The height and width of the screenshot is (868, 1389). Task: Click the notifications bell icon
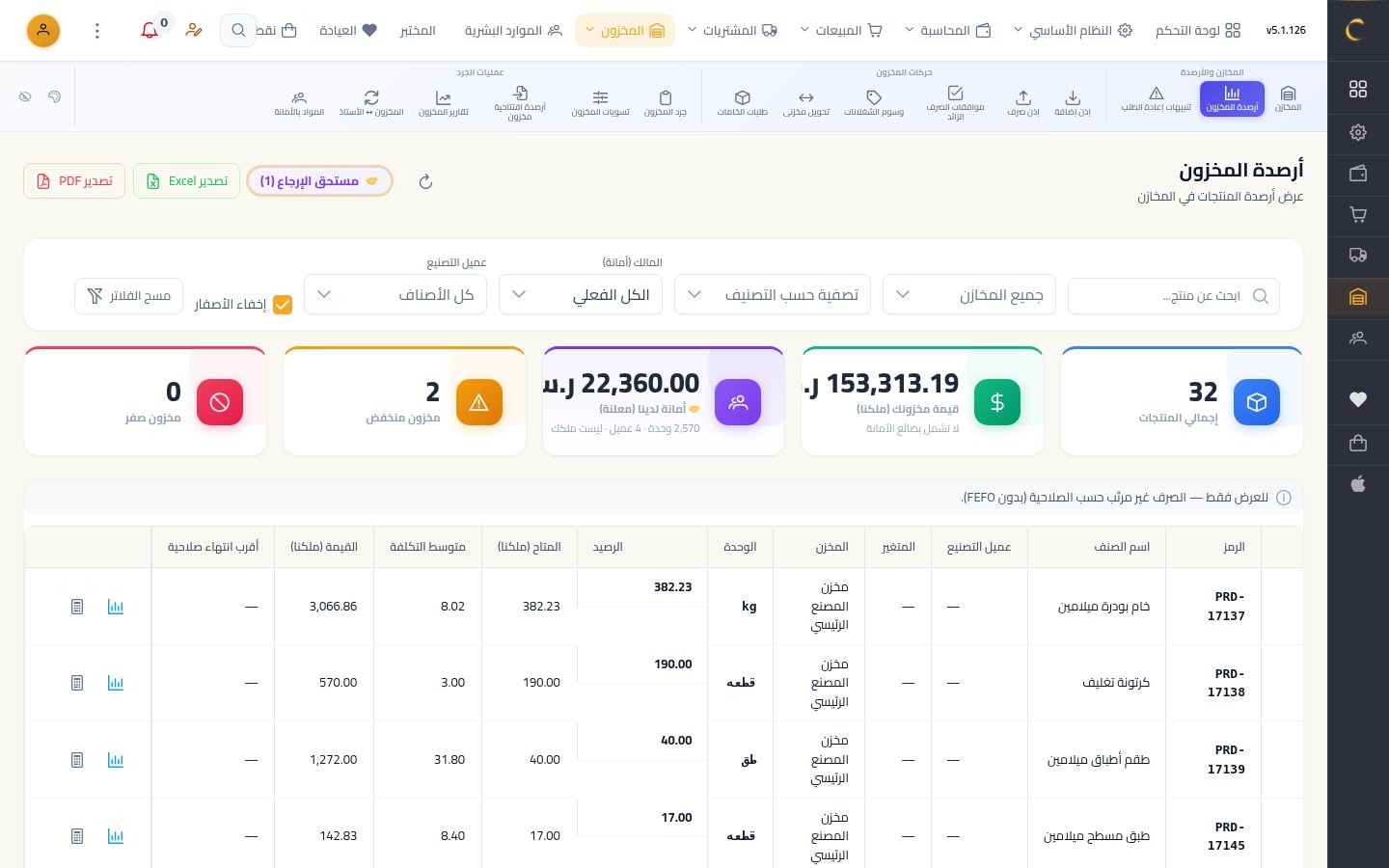point(150,31)
